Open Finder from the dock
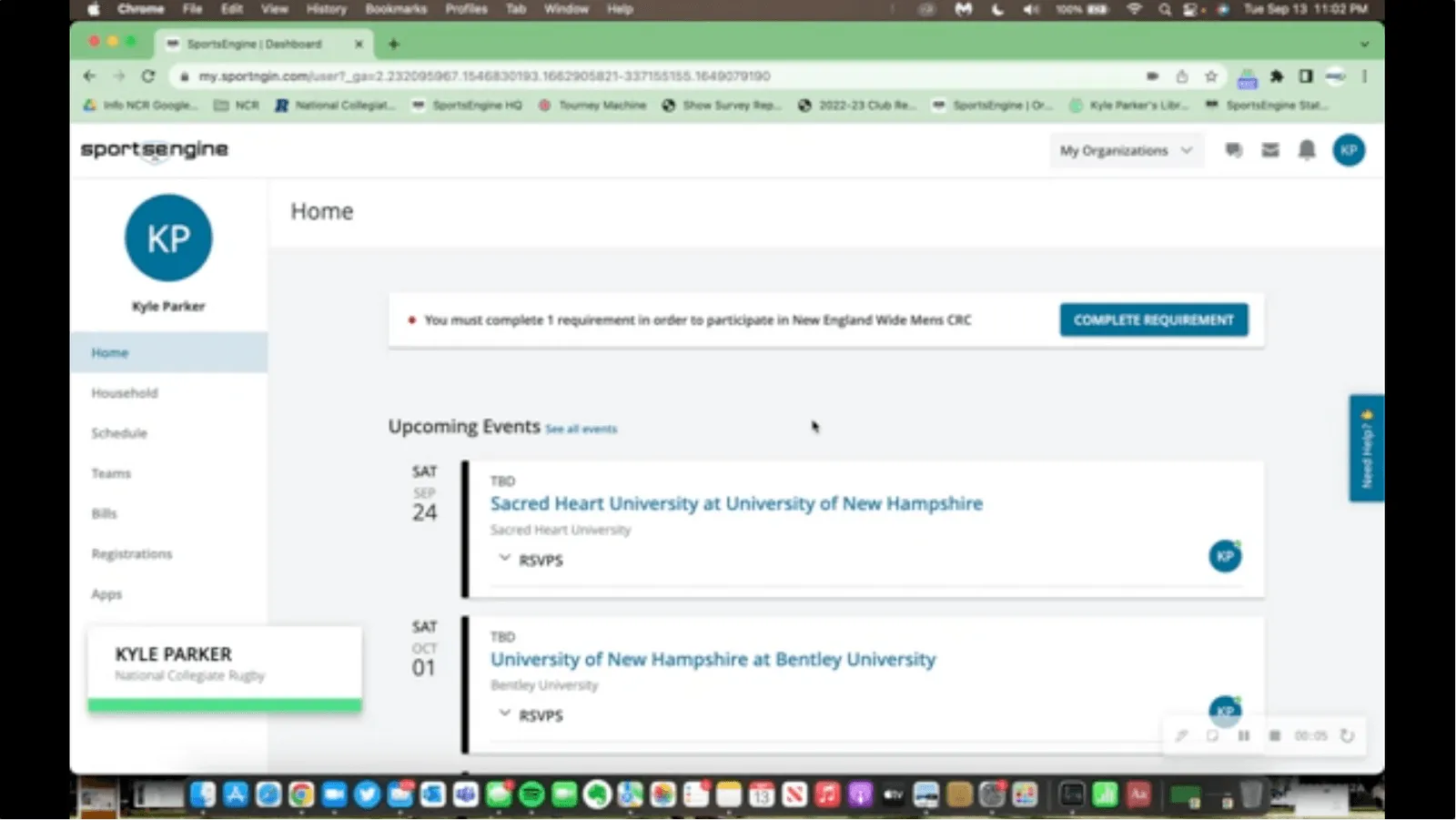This screenshot has height=820, width=1456. coord(203,795)
